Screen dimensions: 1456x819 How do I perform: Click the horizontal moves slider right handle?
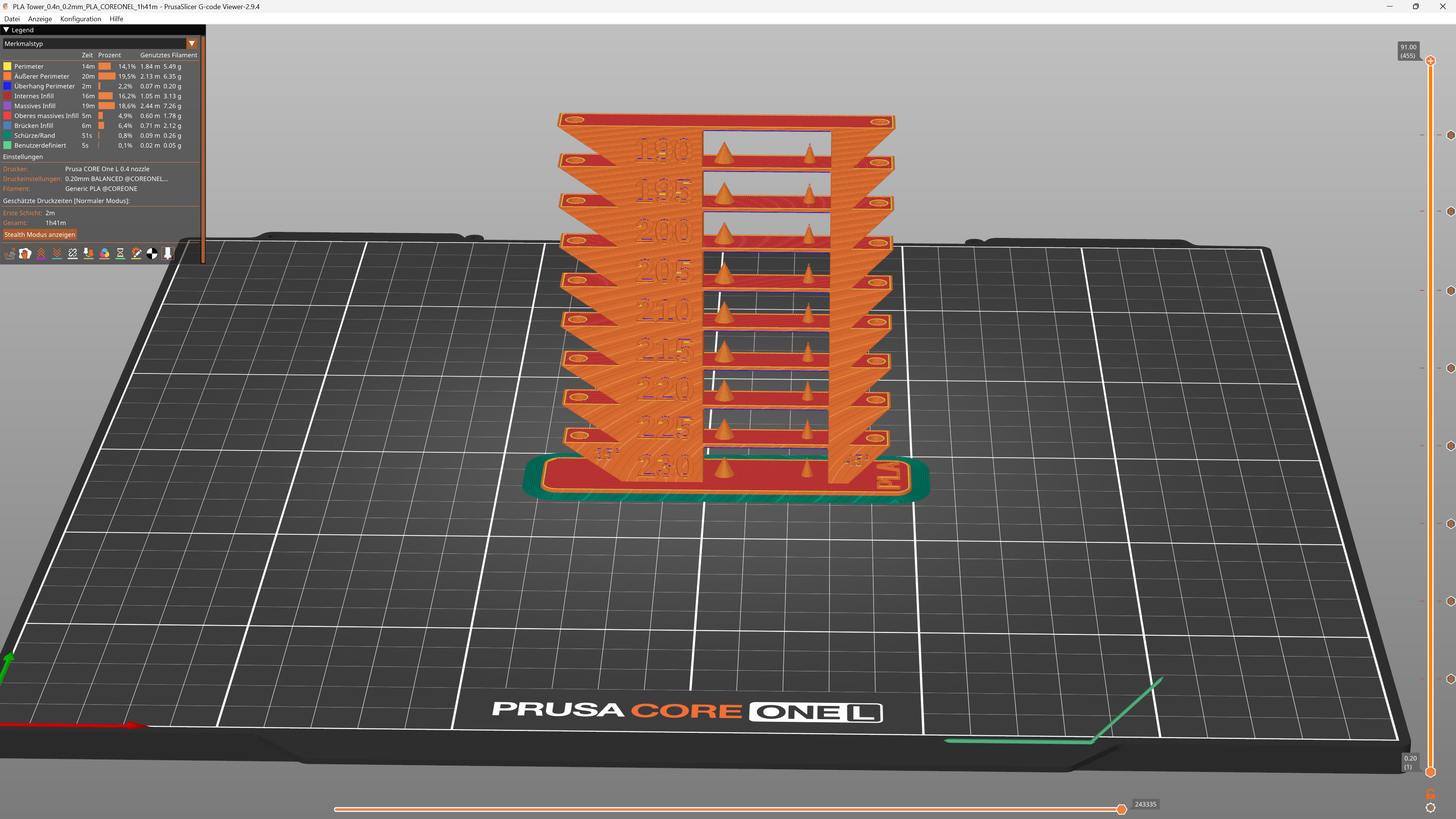point(1121,810)
